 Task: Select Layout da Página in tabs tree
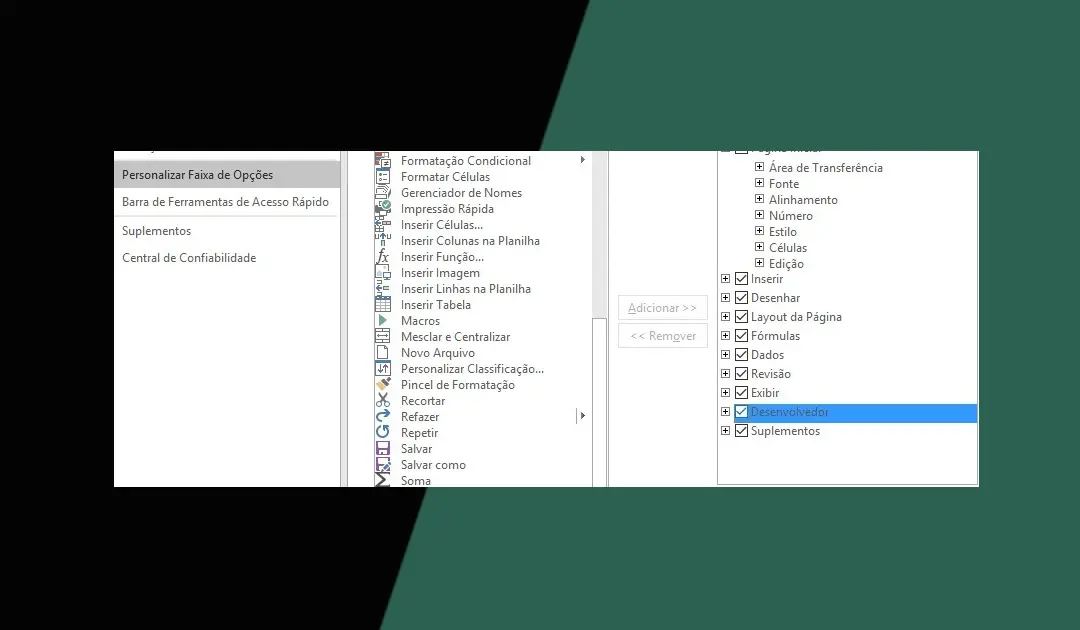(x=796, y=317)
